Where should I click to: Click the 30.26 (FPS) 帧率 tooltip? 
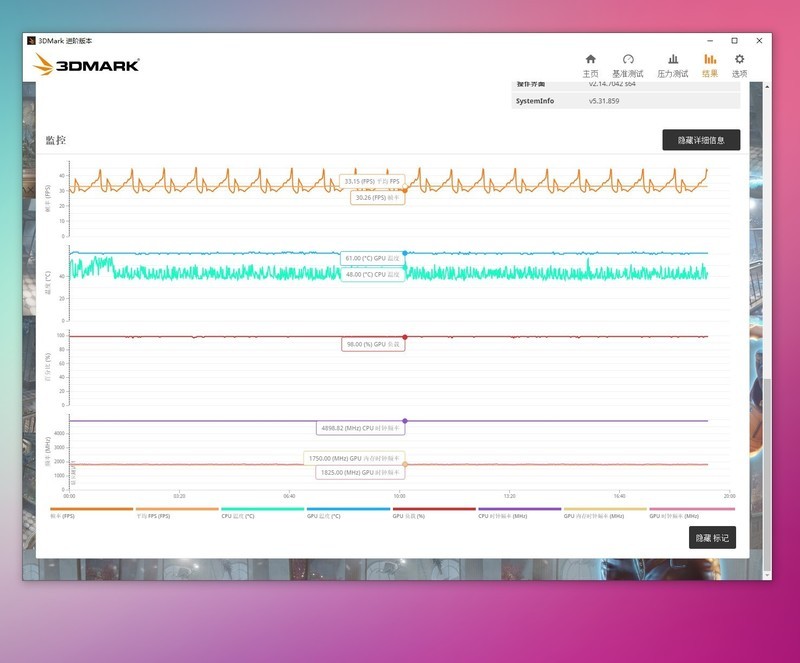378,198
